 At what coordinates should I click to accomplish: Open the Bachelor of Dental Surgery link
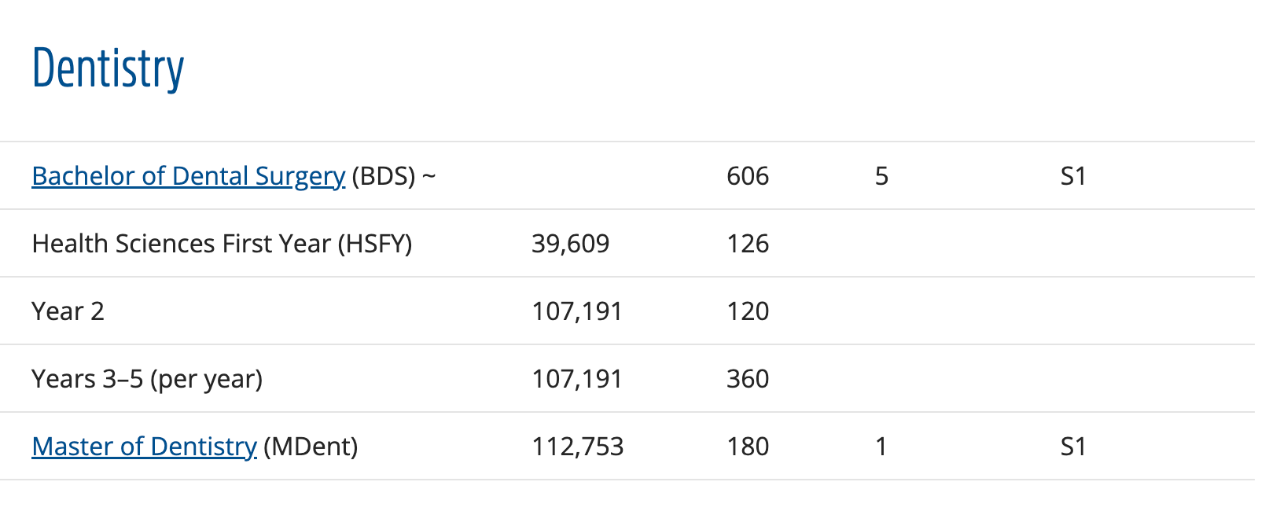(188, 177)
